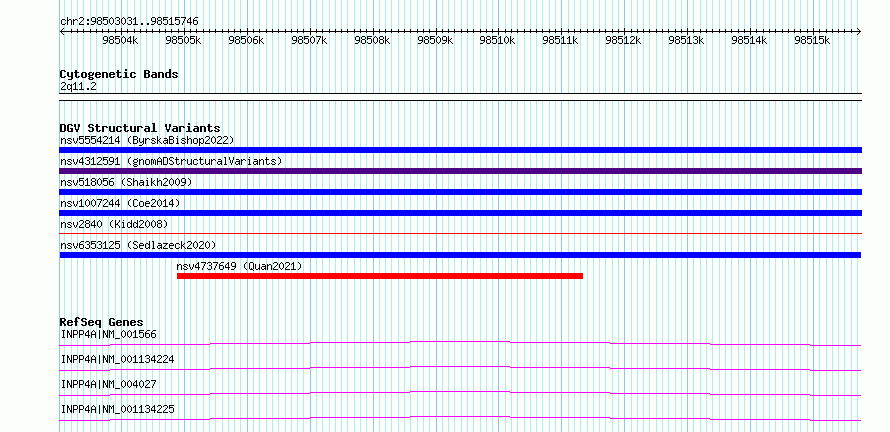Click the INPP4A|NM_001134224 transcript label
Image resolution: width=890 pixels, height=432 pixels.
point(117,359)
